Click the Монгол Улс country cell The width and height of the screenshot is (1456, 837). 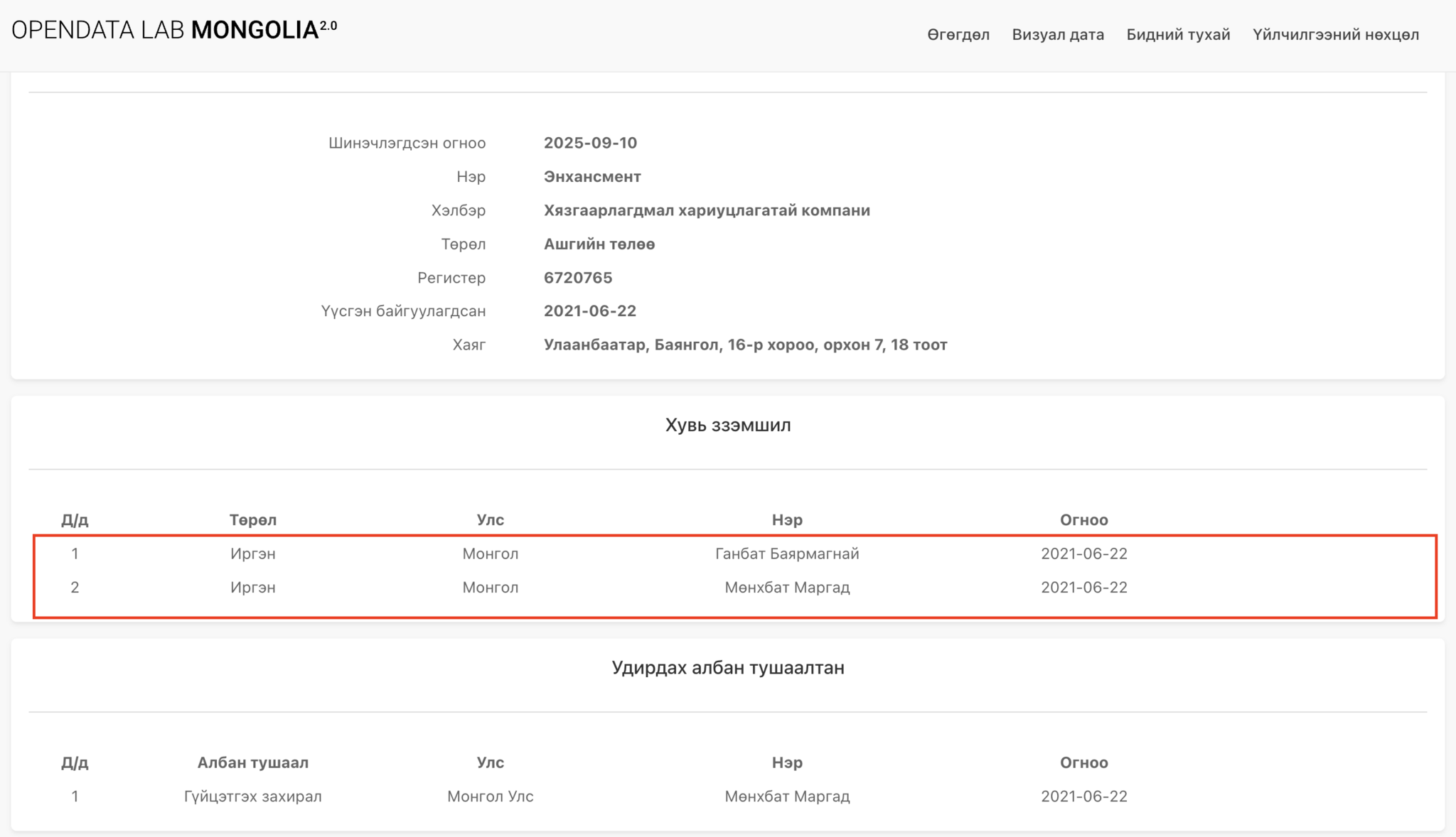490,796
